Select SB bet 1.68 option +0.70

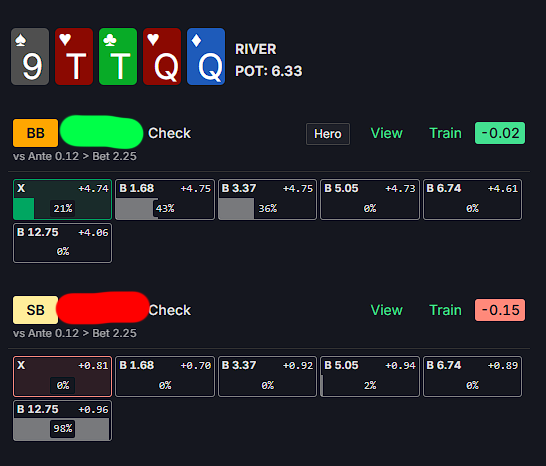point(165,376)
